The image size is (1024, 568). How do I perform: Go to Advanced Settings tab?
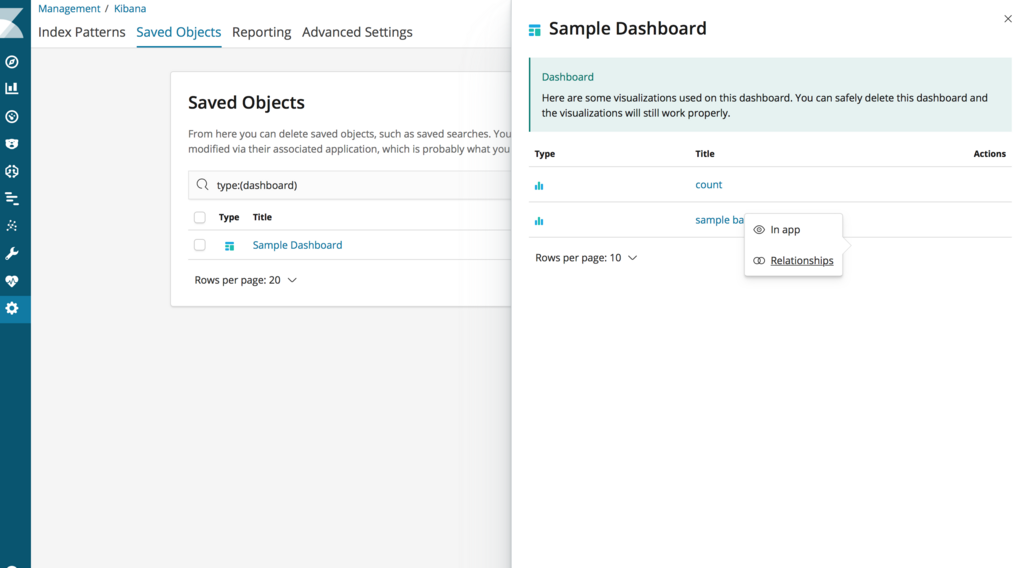coord(357,32)
